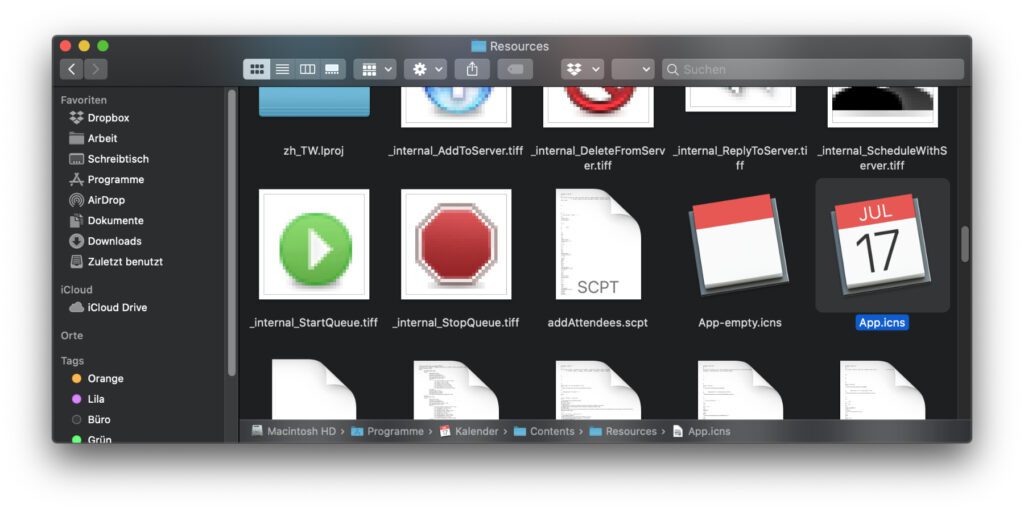
Task: Click the Share toolbar button
Action: click(x=472, y=69)
